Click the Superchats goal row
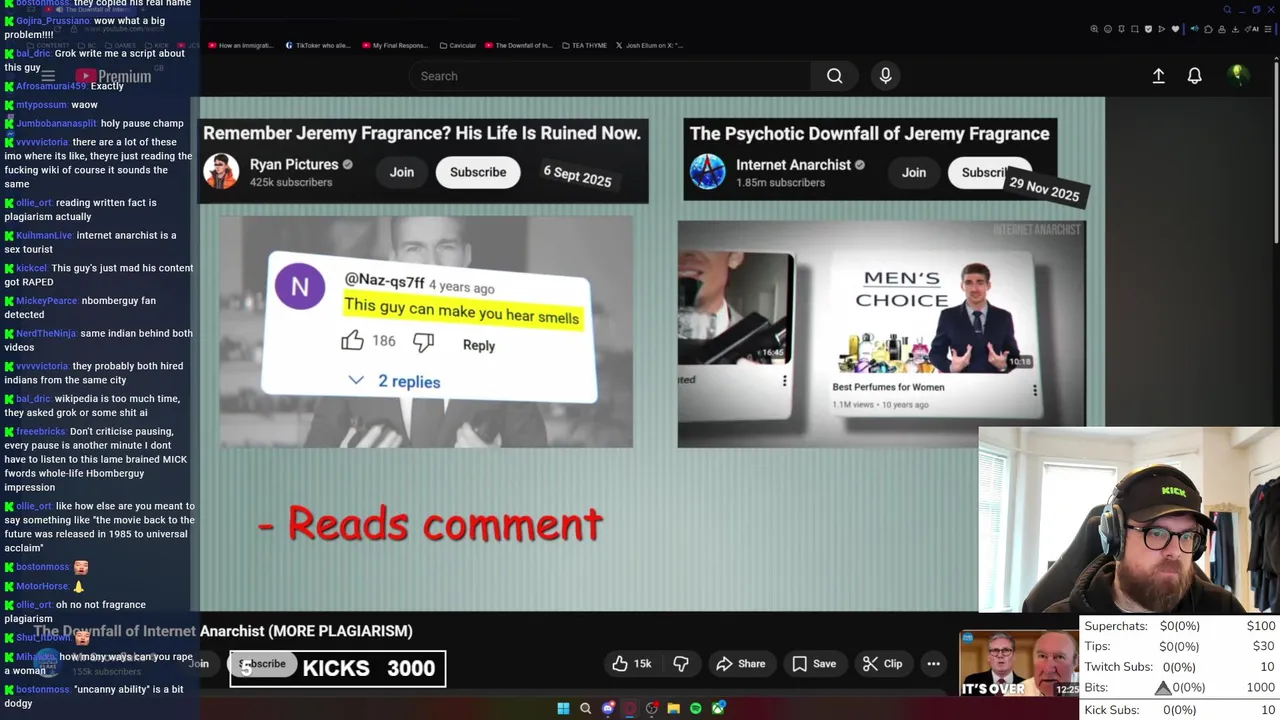The height and width of the screenshot is (720, 1280). (1180, 626)
